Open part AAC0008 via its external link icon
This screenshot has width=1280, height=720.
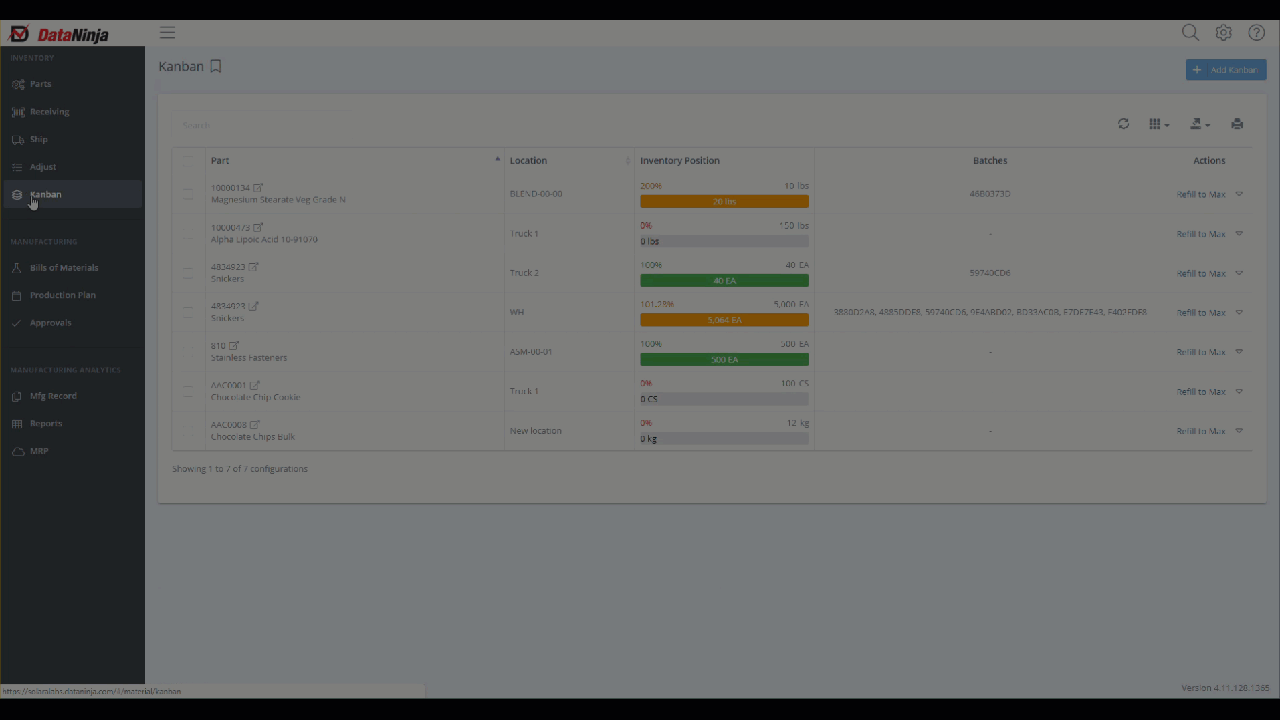coord(255,425)
